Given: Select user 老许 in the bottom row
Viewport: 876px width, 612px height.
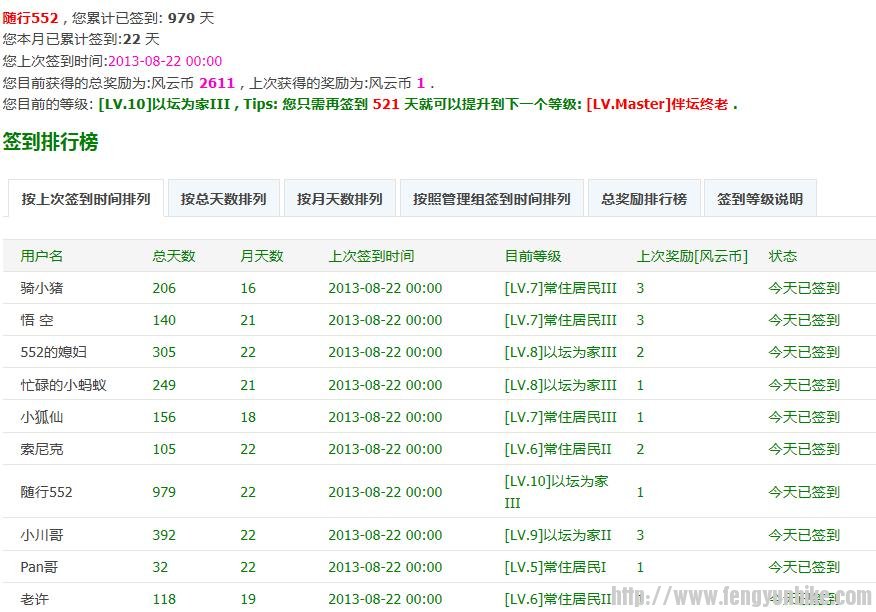Looking at the screenshot, I should [35, 599].
